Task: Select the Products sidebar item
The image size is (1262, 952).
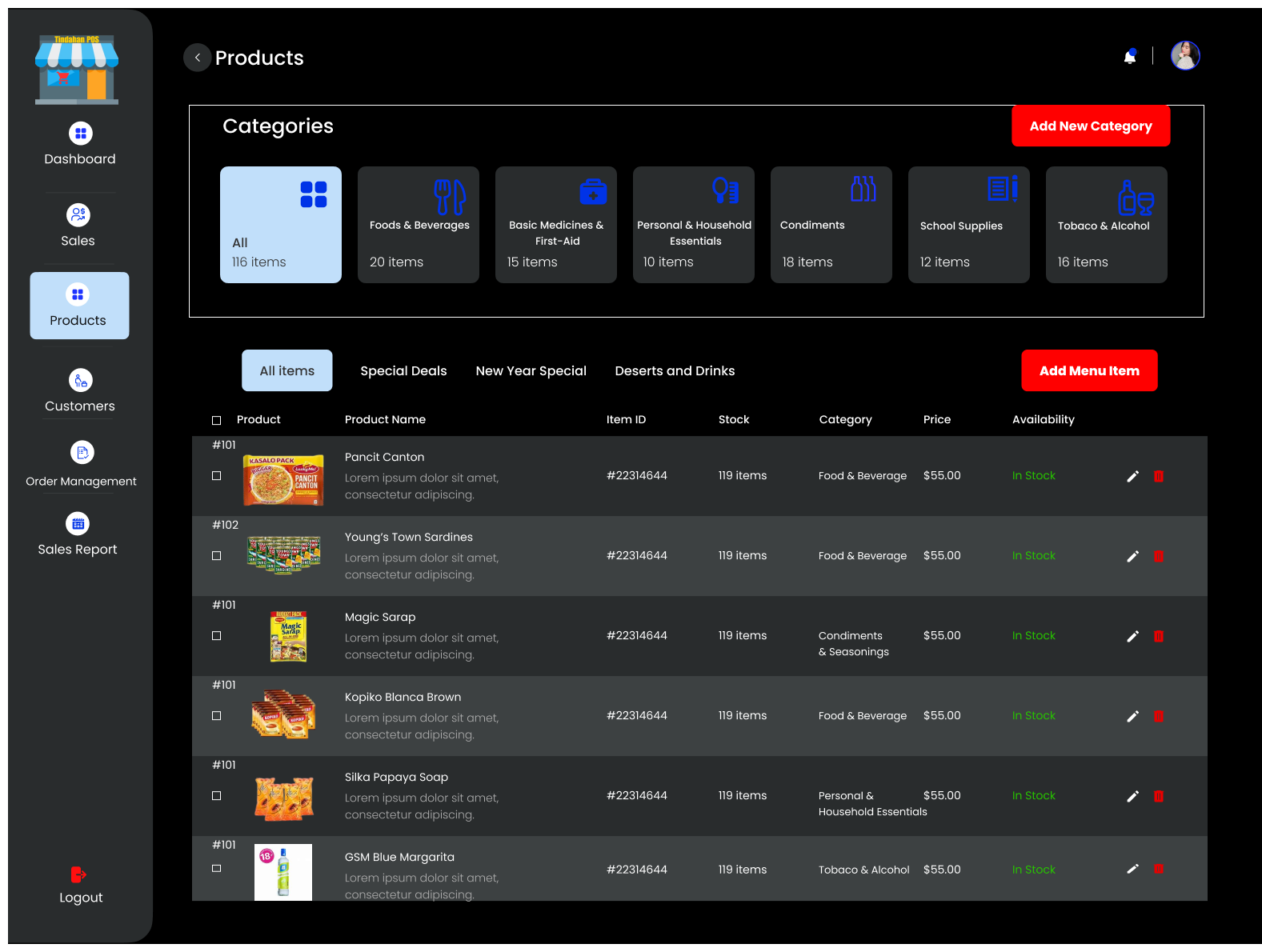Action: pos(79,306)
